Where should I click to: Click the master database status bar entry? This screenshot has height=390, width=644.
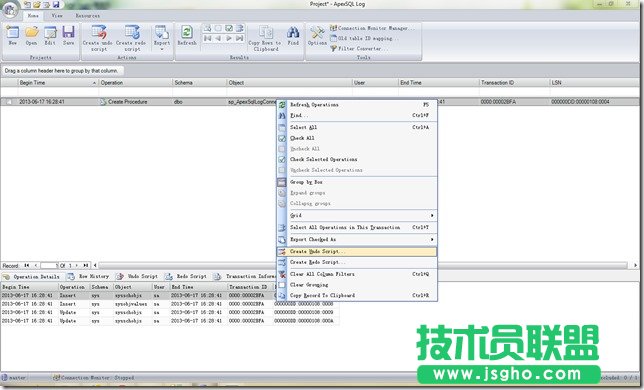pos(14,377)
